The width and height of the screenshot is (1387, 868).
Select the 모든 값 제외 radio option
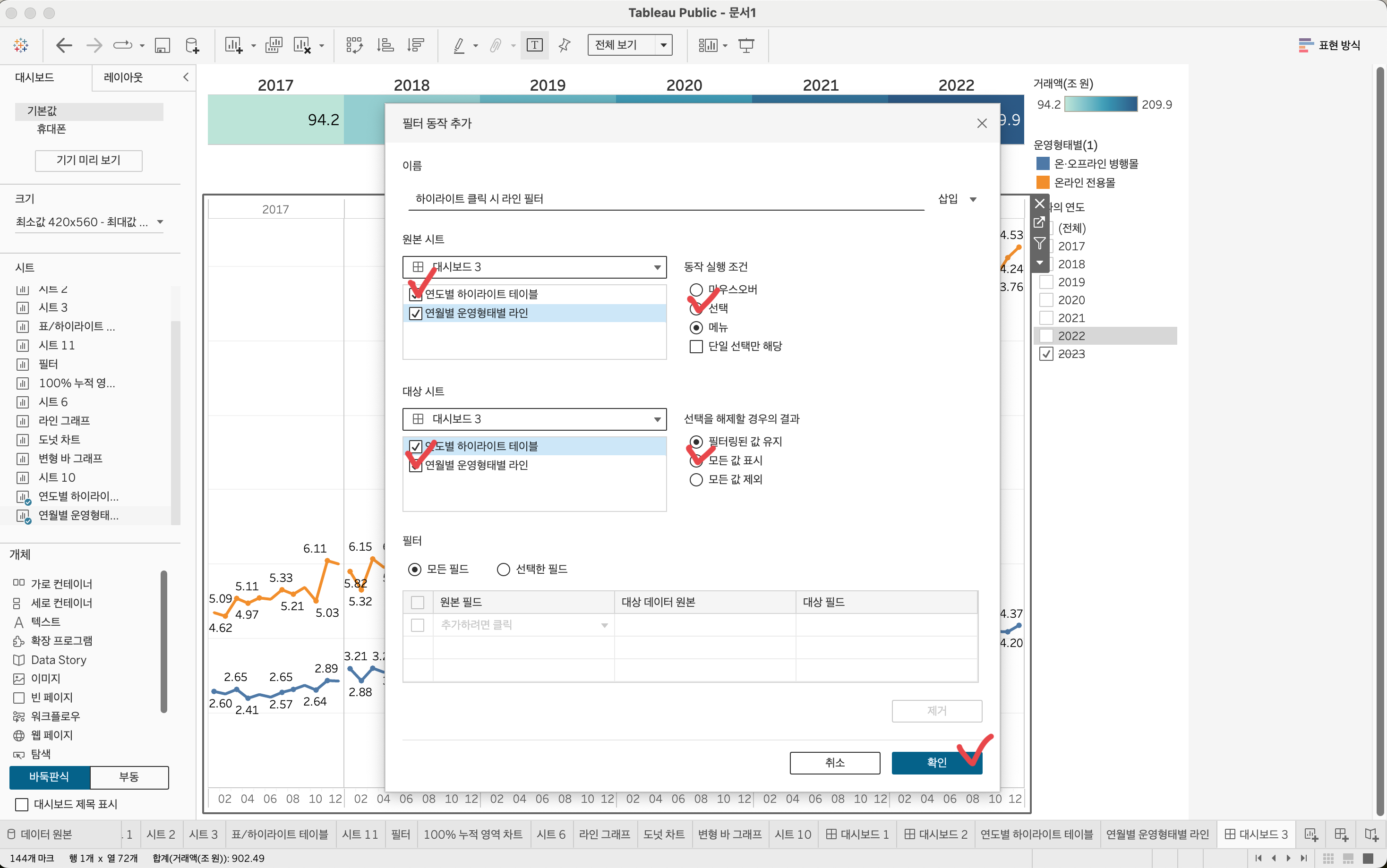696,480
